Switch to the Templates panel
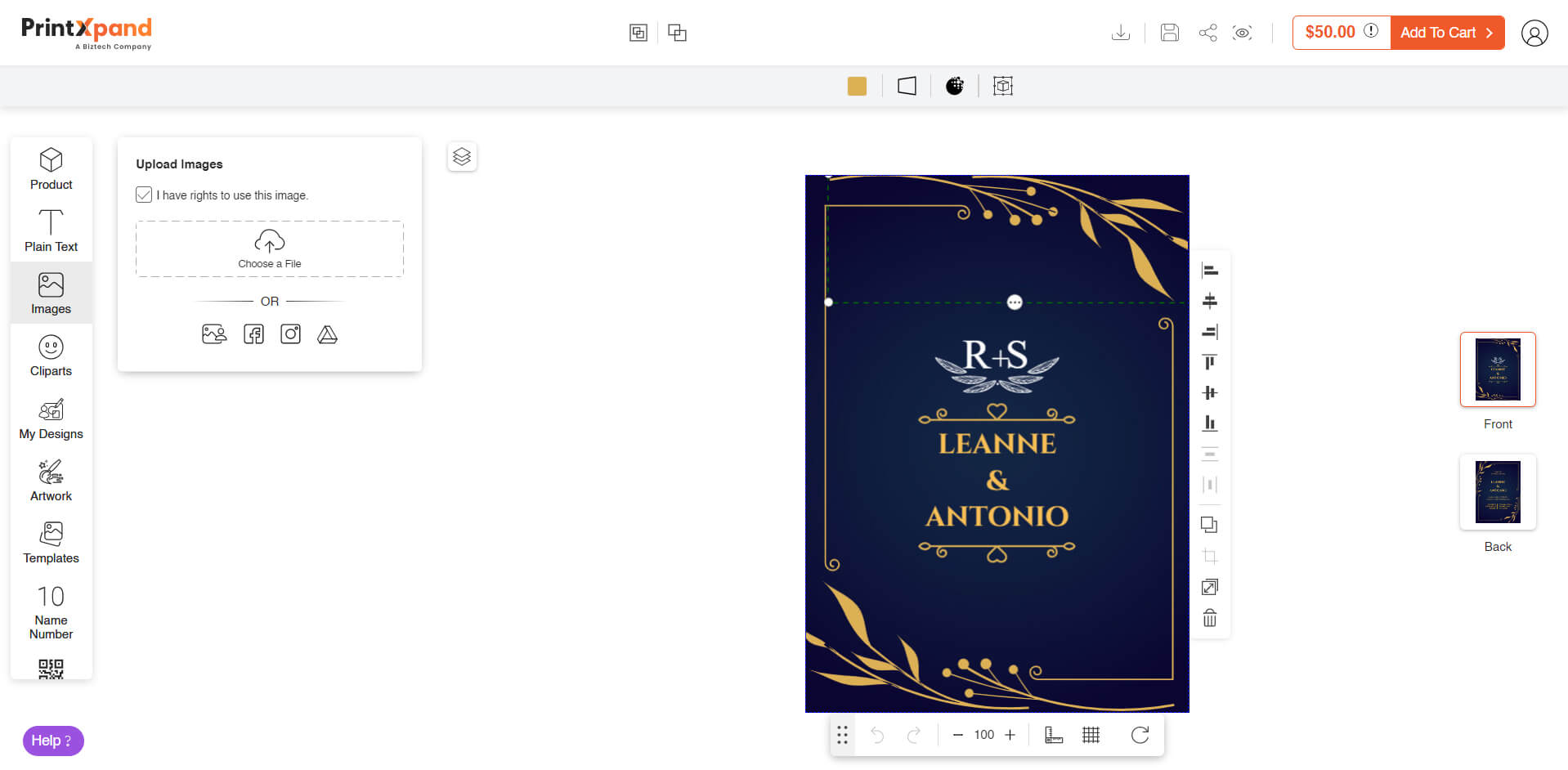This screenshot has height=770, width=1568. tap(51, 543)
